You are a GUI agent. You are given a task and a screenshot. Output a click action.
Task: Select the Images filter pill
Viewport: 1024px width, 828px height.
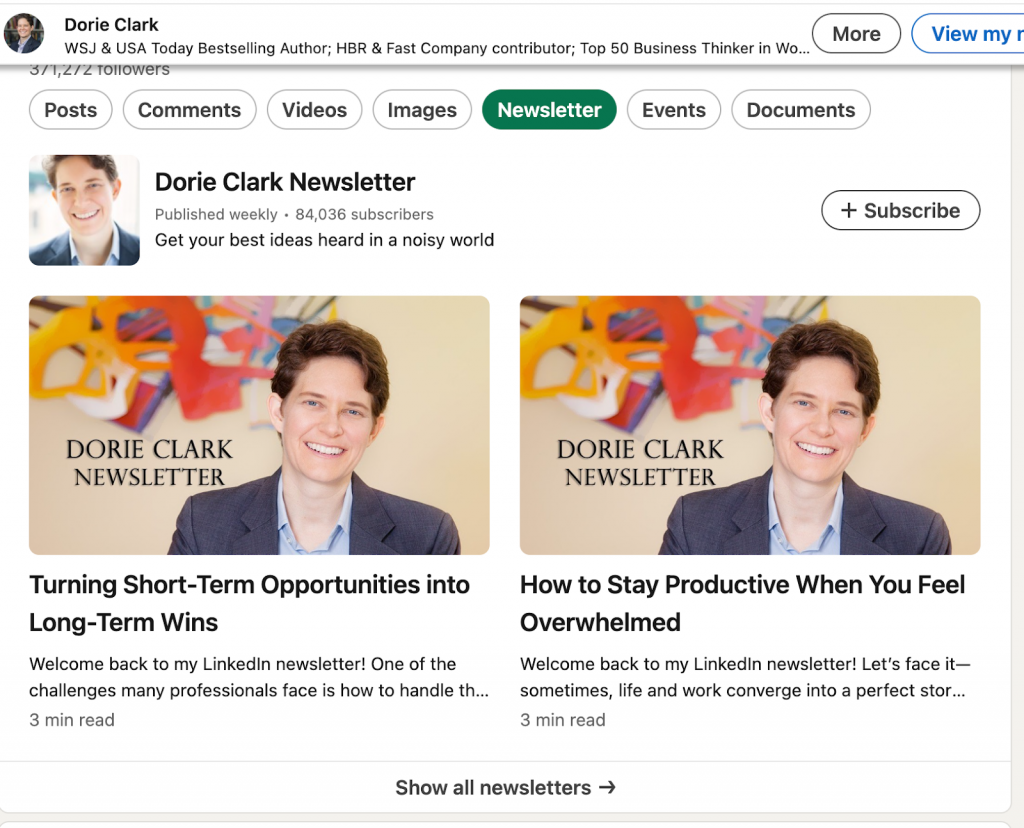[421, 110]
